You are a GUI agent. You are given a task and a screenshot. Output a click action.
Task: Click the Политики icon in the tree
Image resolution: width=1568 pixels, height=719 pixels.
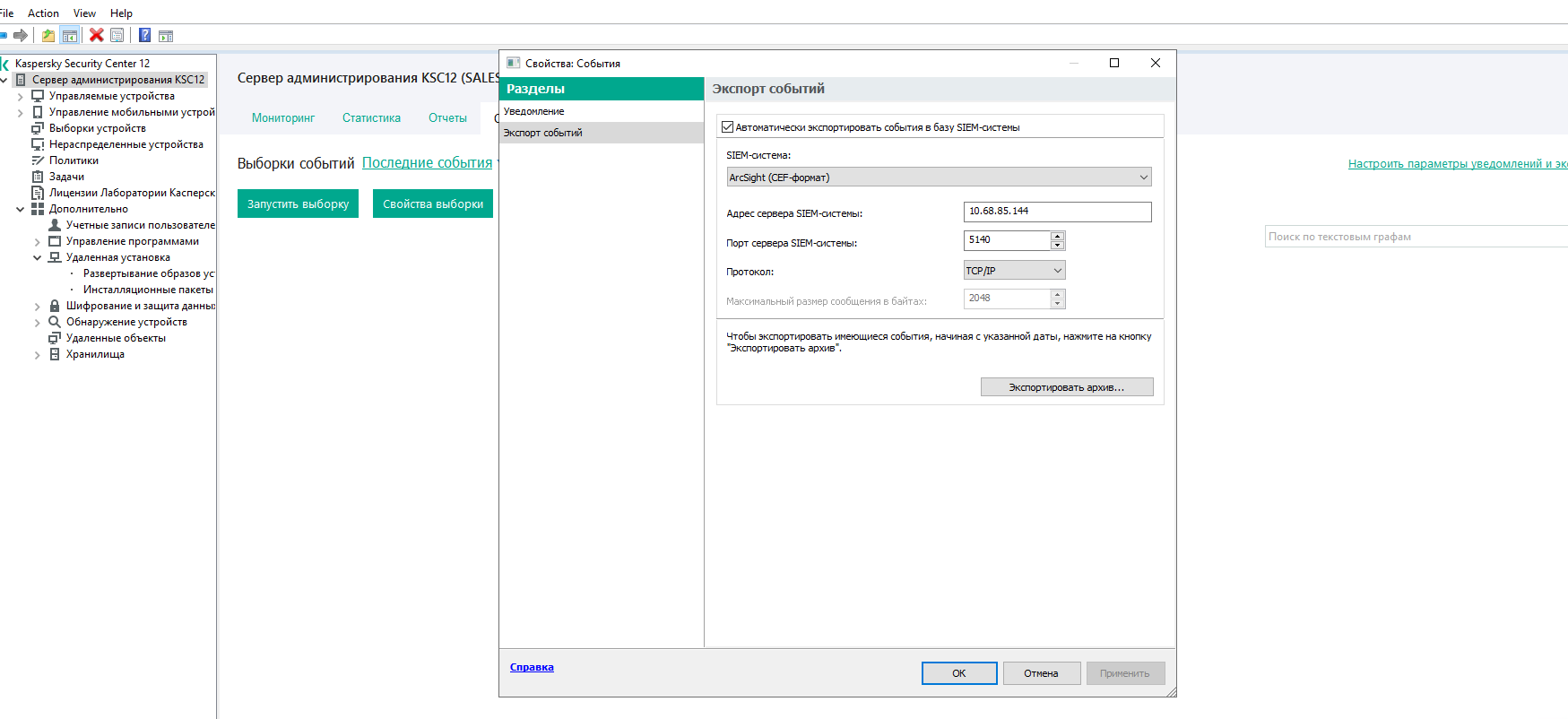(38, 160)
